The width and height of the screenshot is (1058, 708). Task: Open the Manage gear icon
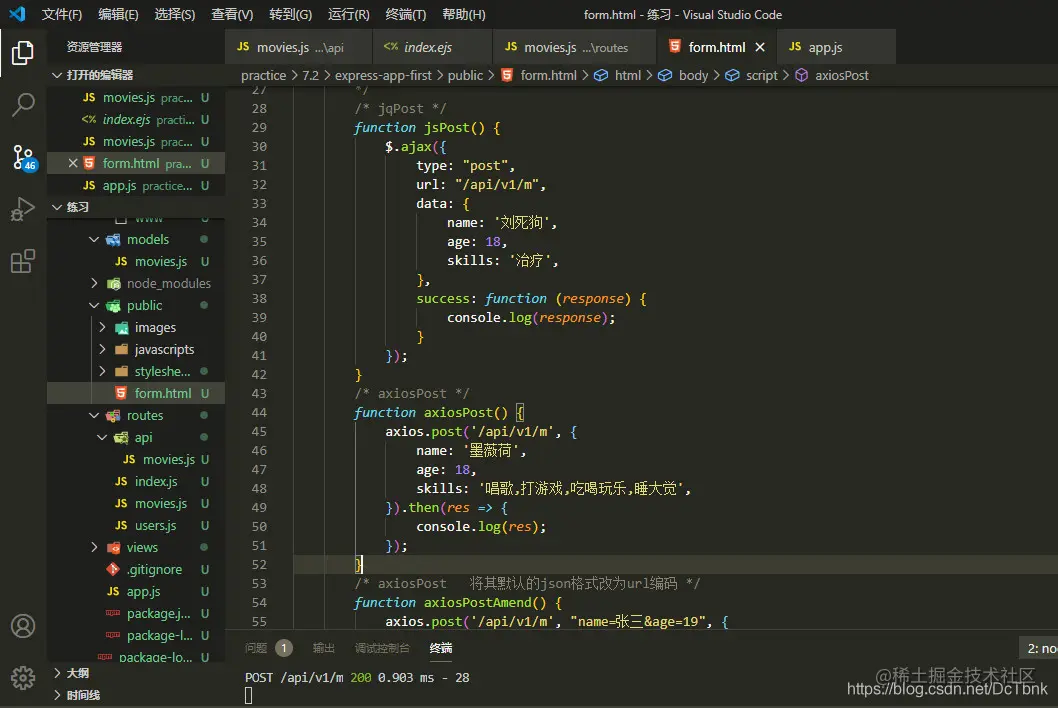23,677
